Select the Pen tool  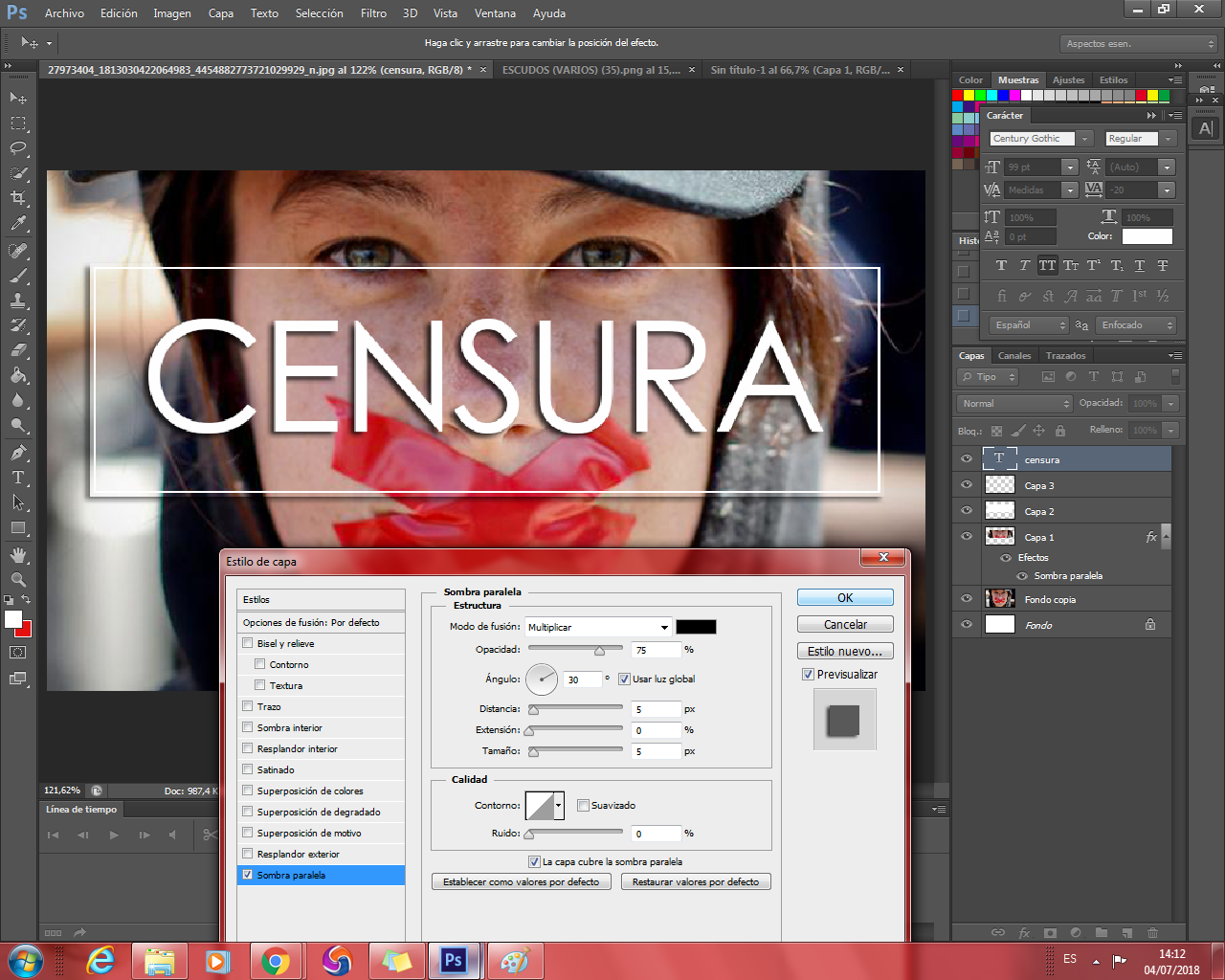coord(18,453)
